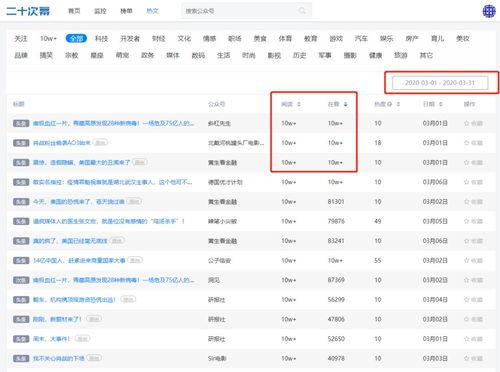Click the 公众号 column header
The width and height of the screenshot is (500, 372).
click(217, 104)
